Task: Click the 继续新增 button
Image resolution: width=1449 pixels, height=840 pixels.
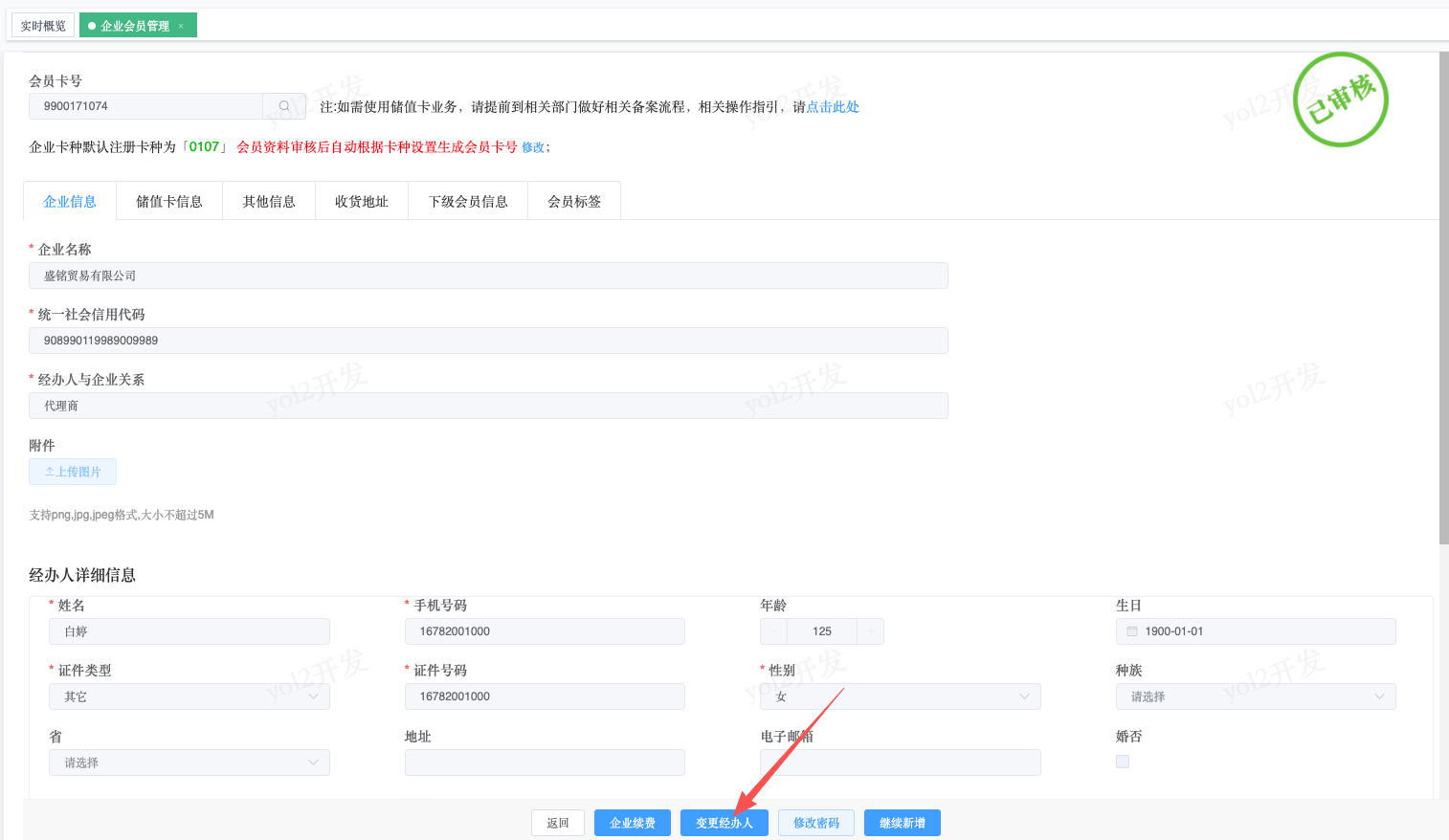Action: click(903, 823)
